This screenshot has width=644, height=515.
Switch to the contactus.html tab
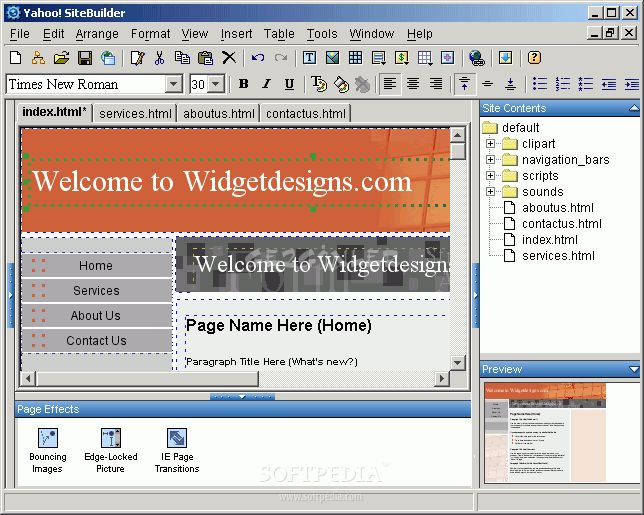pos(306,113)
